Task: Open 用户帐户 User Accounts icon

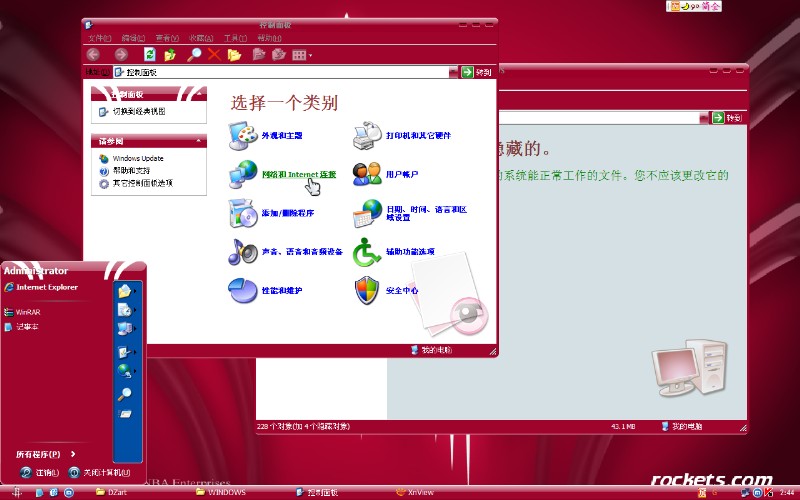Action: tap(367, 174)
